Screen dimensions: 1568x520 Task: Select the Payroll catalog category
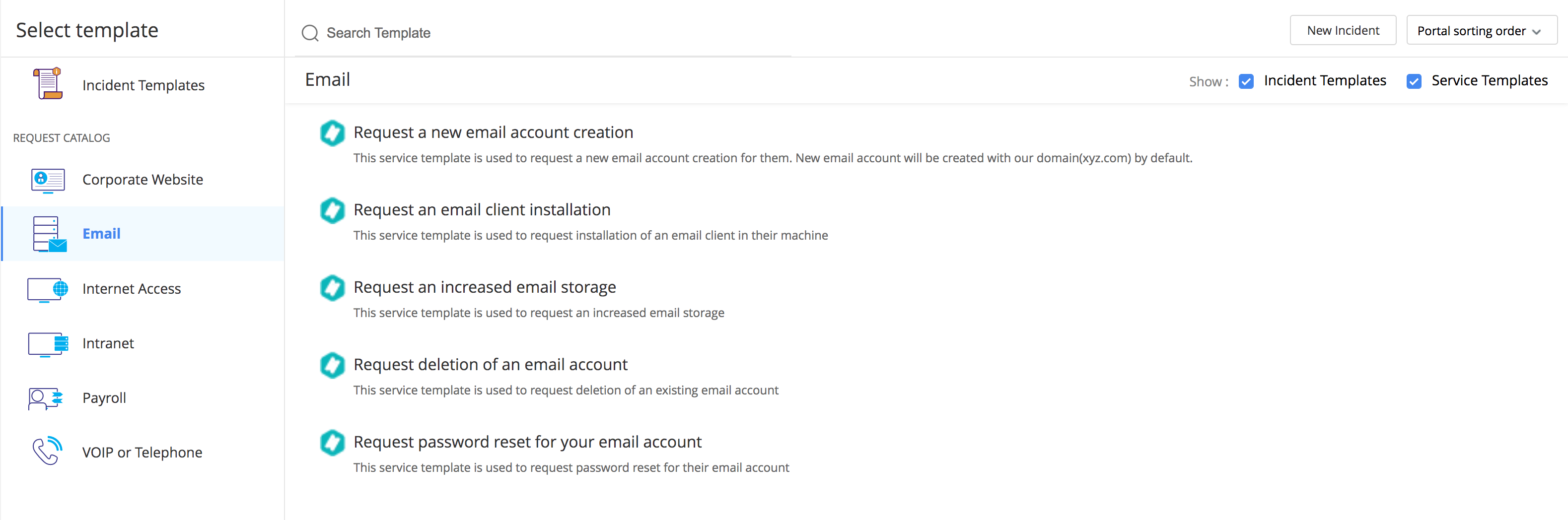[104, 398]
